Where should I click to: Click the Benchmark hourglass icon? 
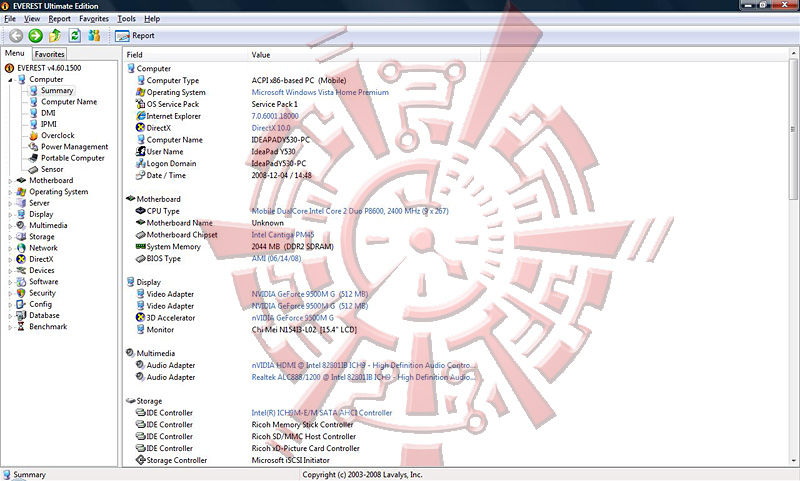21,326
